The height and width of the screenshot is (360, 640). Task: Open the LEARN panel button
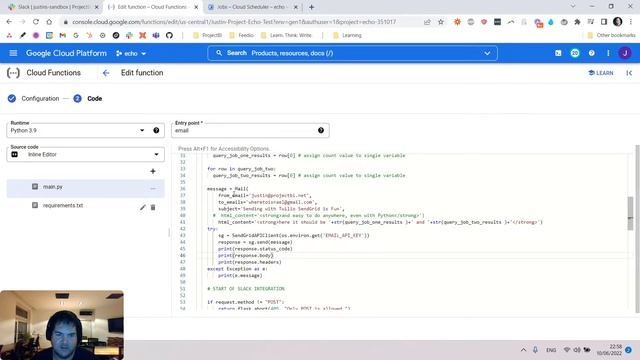click(601, 73)
